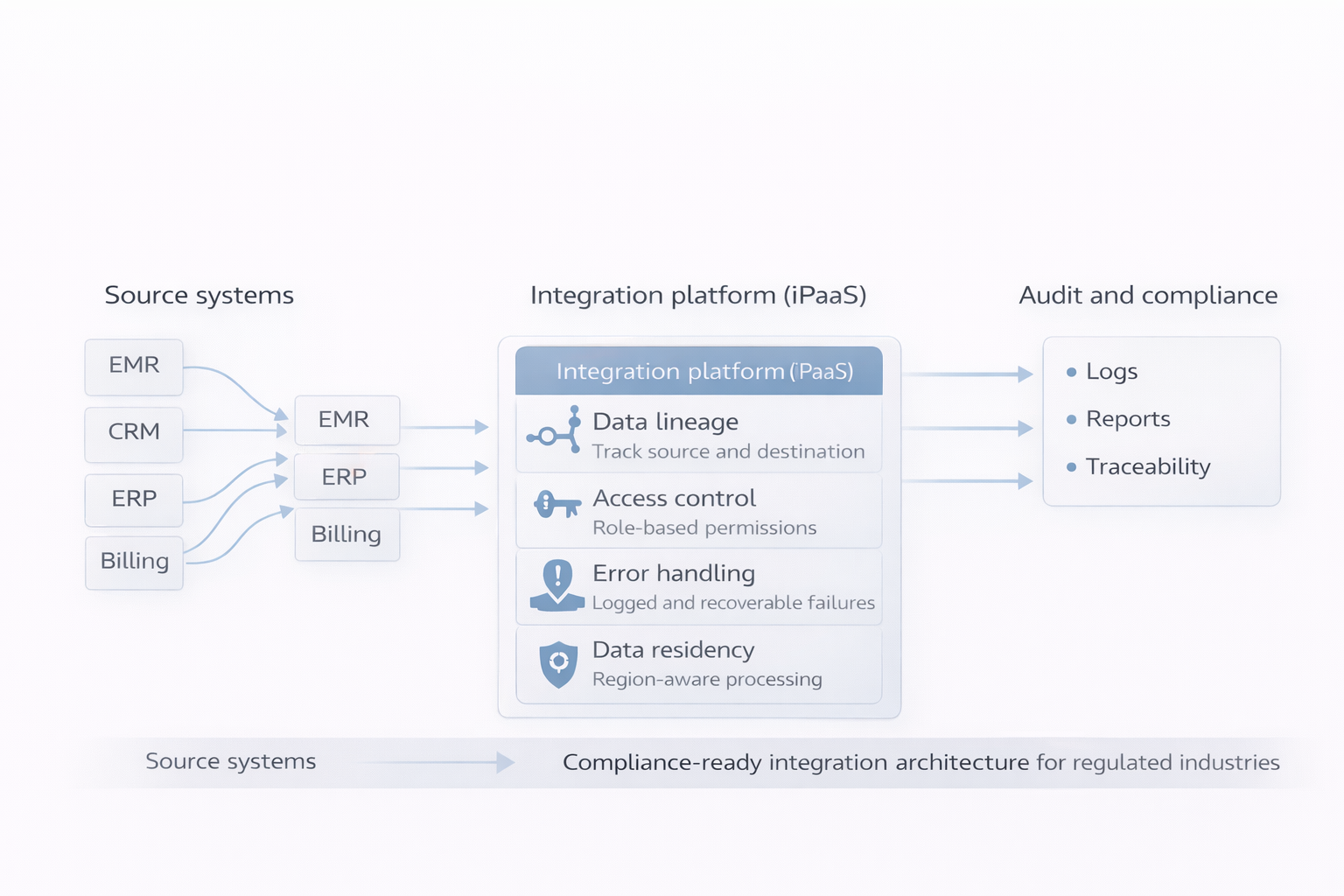Viewport: 1344px width, 896px height.
Task: Switch to the Audit and compliance section
Action: (x=1148, y=295)
